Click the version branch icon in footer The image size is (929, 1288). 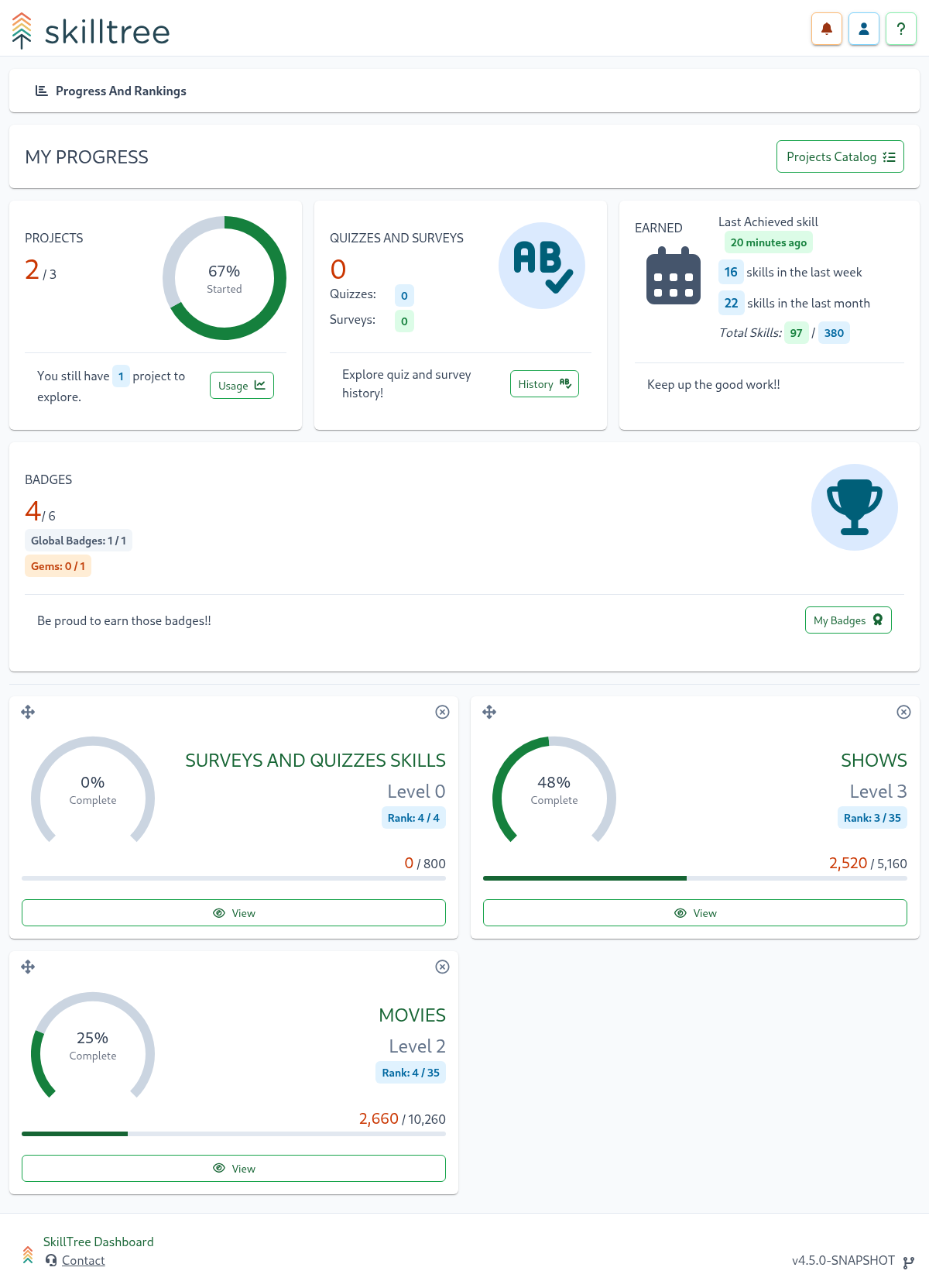tap(909, 1262)
